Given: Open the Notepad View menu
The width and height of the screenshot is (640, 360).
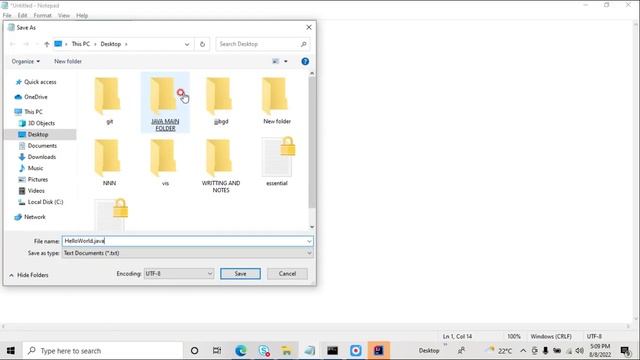Looking at the screenshot, I should click(x=64, y=16).
